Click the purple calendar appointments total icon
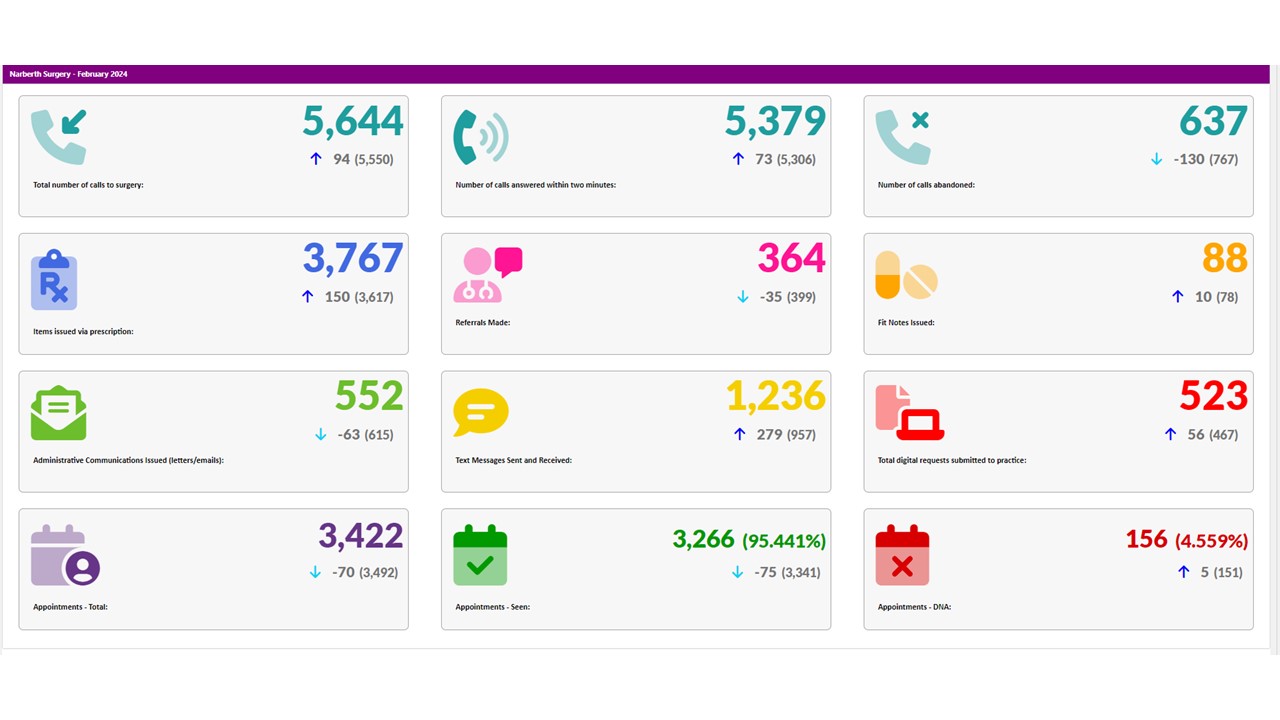This screenshot has height=720, width=1280. click(x=65, y=555)
